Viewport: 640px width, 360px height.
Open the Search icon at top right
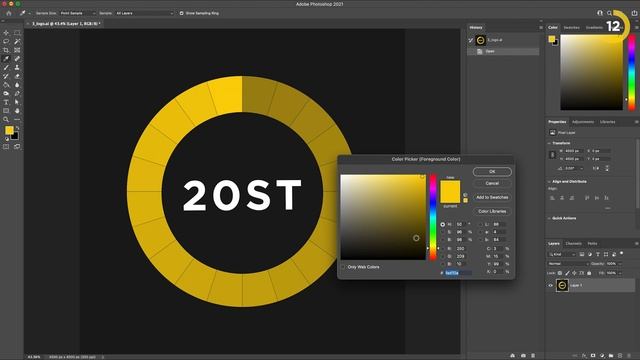pyautogui.click(x=609, y=13)
